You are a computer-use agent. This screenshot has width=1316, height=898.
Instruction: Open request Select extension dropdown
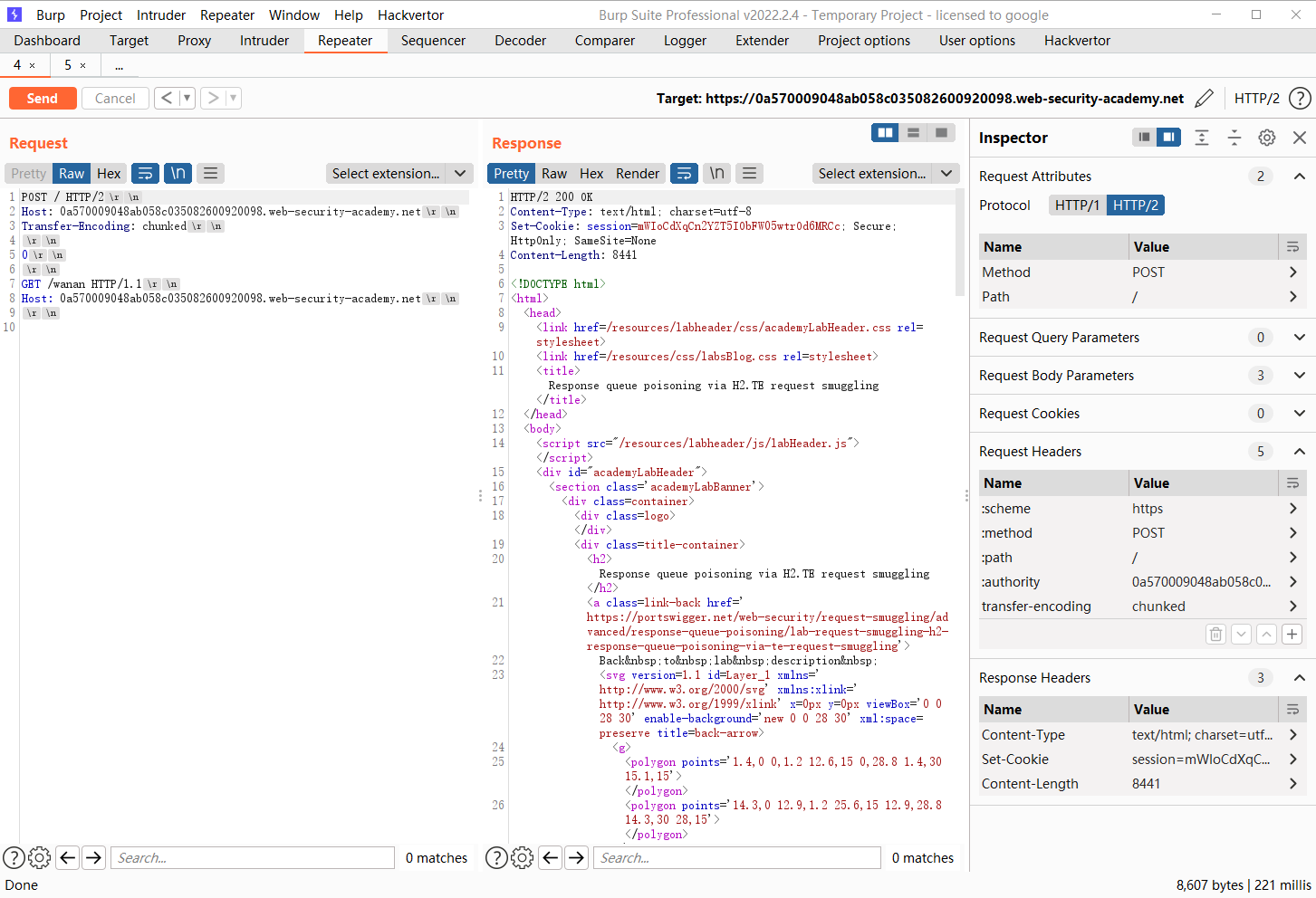tap(399, 173)
